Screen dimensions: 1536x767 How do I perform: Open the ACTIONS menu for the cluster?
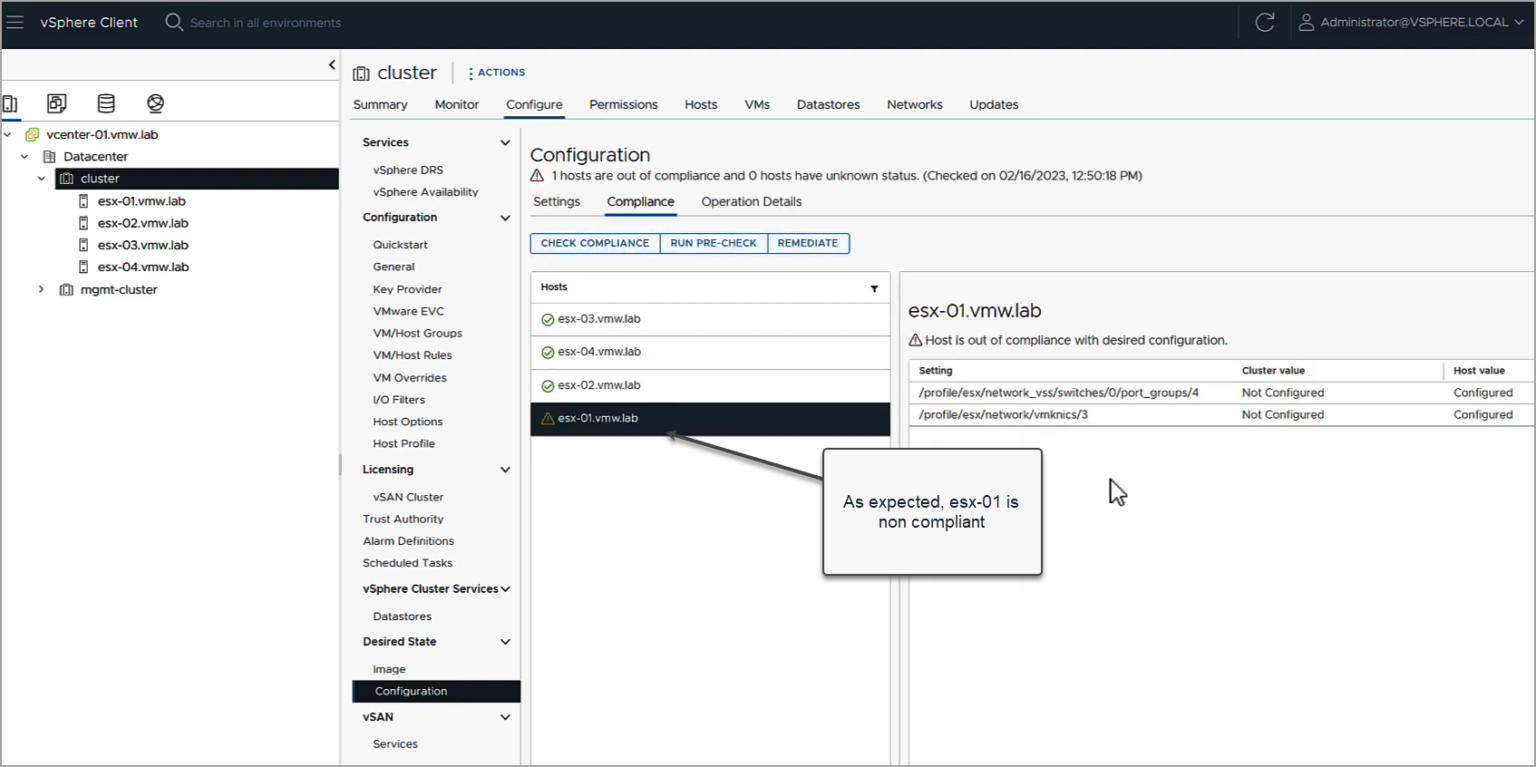point(496,72)
